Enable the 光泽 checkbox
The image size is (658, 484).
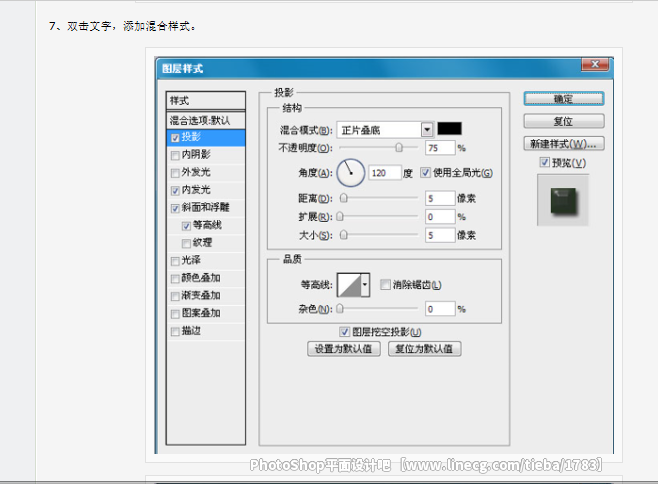coord(175,261)
